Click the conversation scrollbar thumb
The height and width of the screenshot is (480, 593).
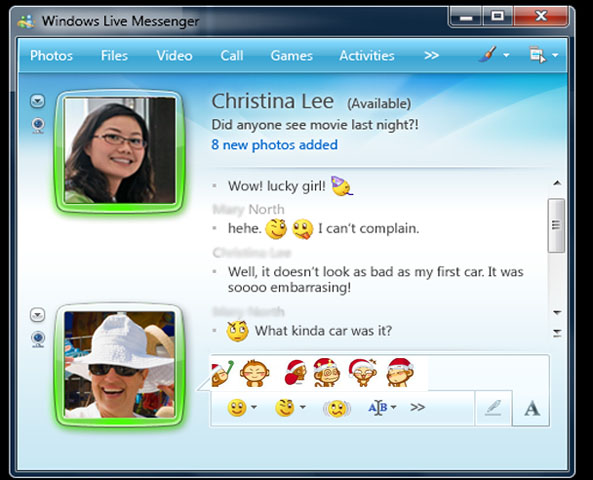click(x=556, y=225)
